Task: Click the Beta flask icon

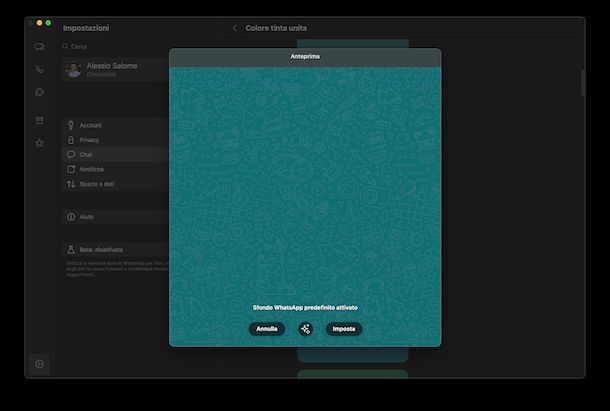Action: 71,249
